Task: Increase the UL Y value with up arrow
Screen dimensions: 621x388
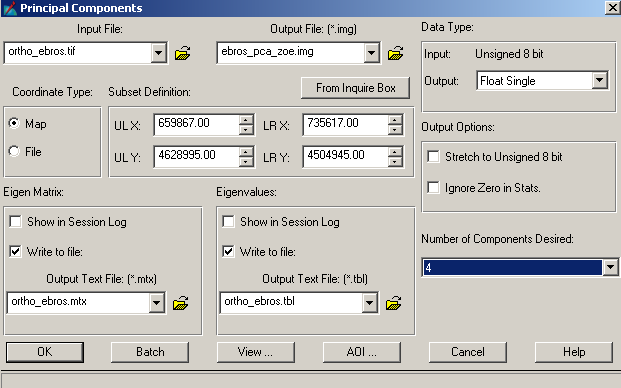Action: (x=246, y=152)
